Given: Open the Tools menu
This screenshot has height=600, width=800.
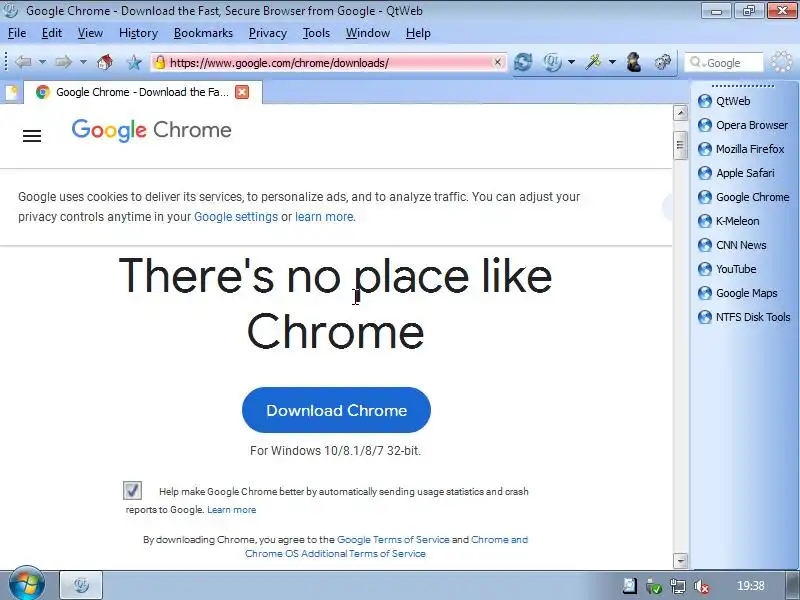Looking at the screenshot, I should 316,33.
